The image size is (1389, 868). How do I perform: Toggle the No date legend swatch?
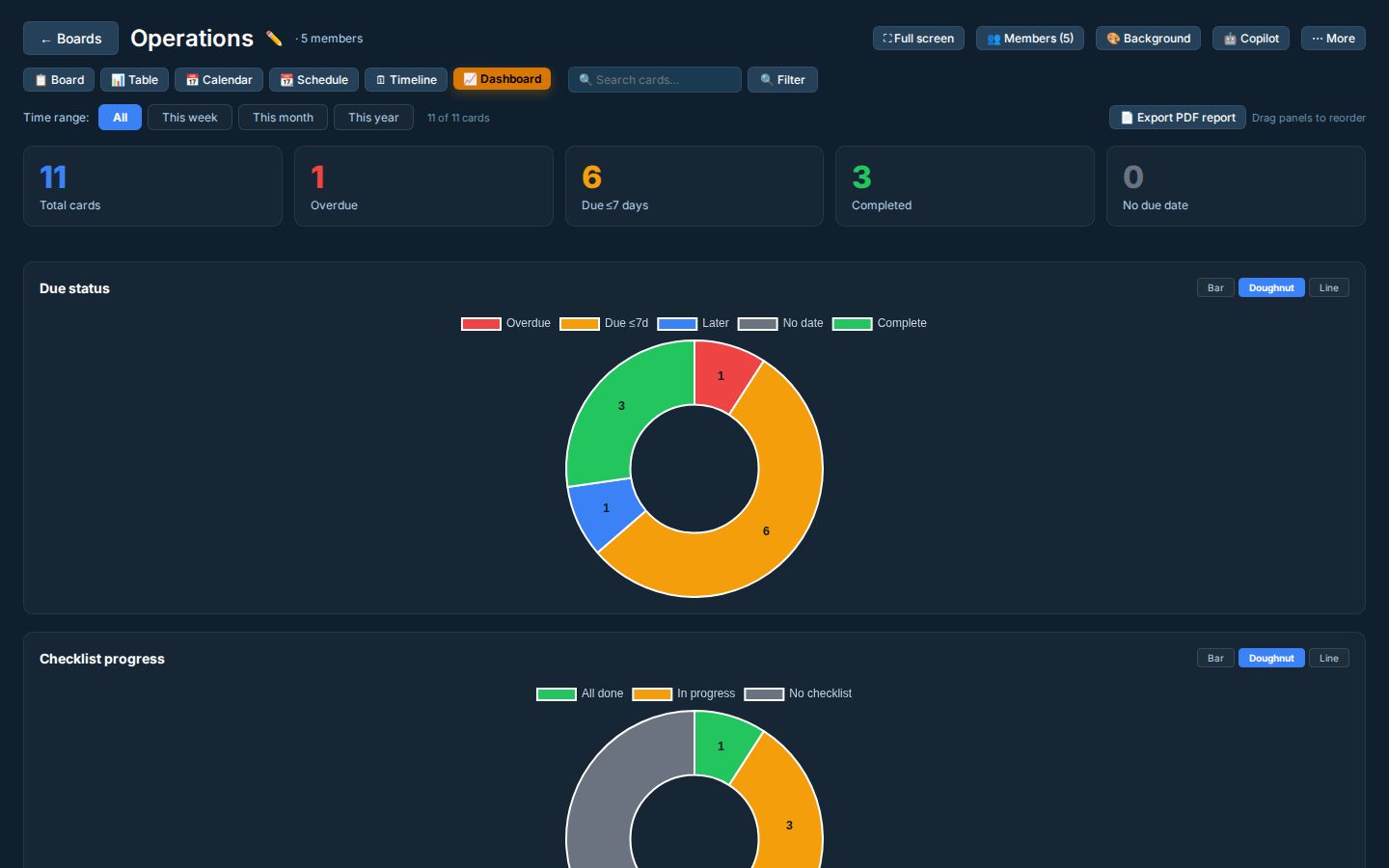tap(758, 324)
